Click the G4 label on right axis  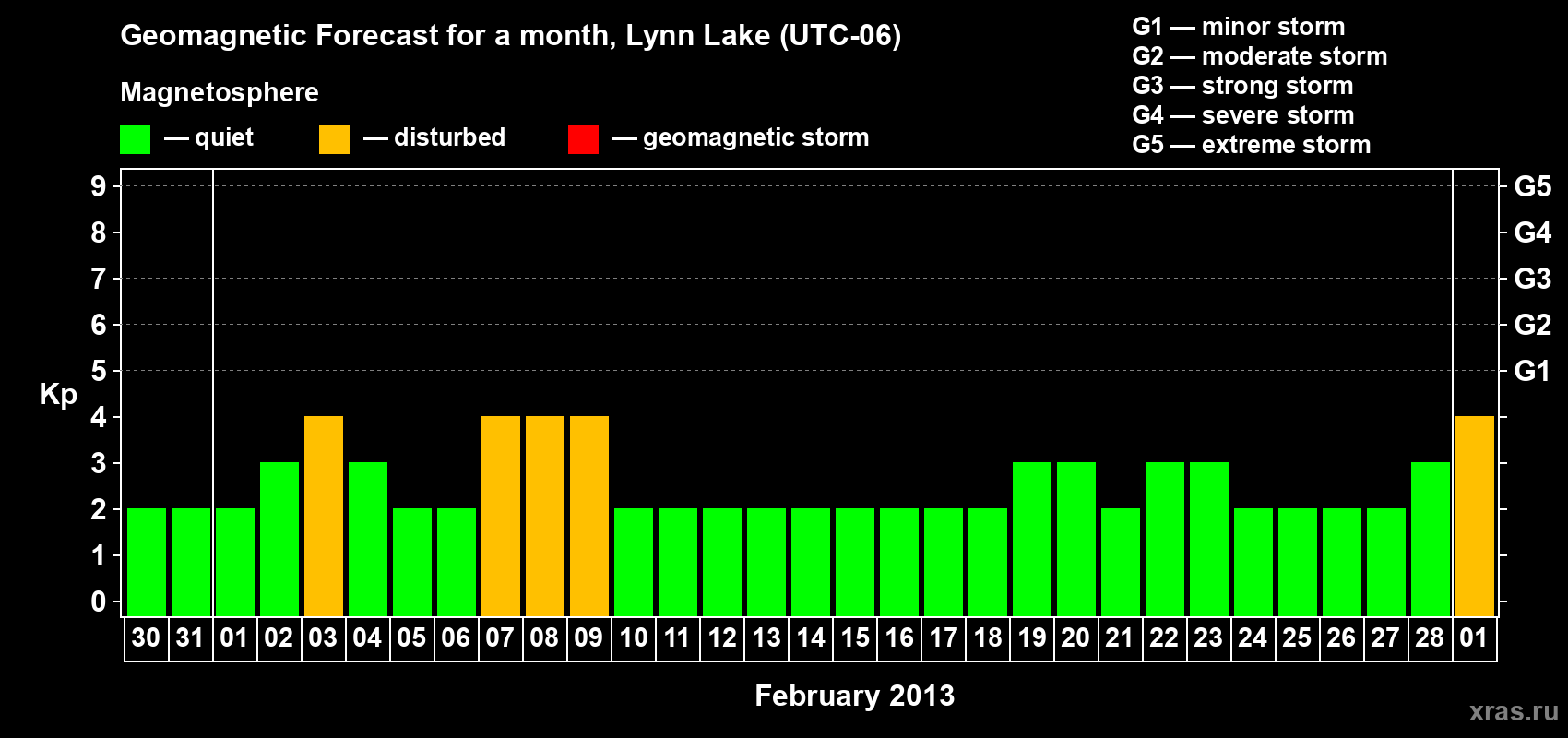click(1532, 232)
